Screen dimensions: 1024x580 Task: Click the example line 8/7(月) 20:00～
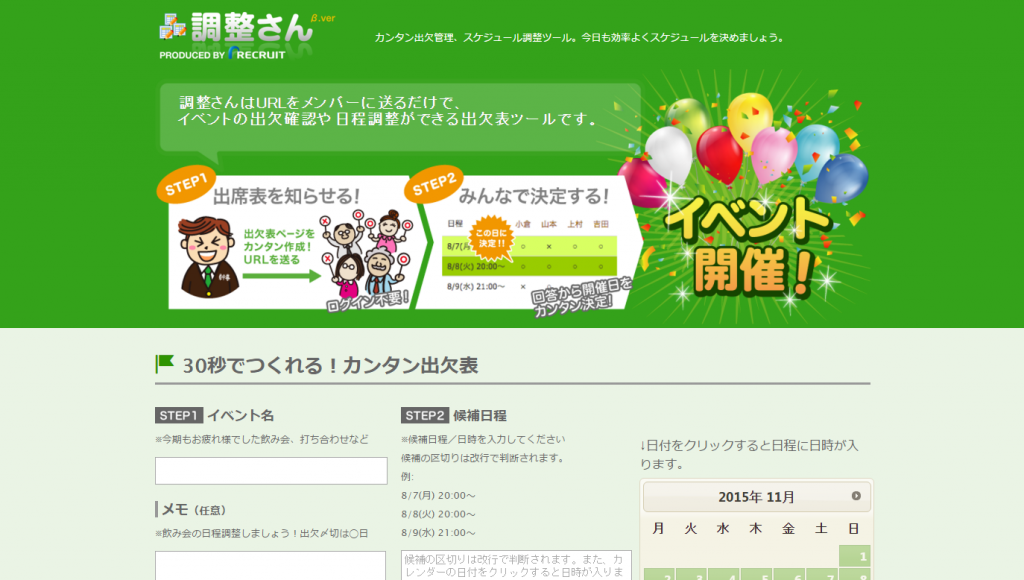tap(438, 496)
